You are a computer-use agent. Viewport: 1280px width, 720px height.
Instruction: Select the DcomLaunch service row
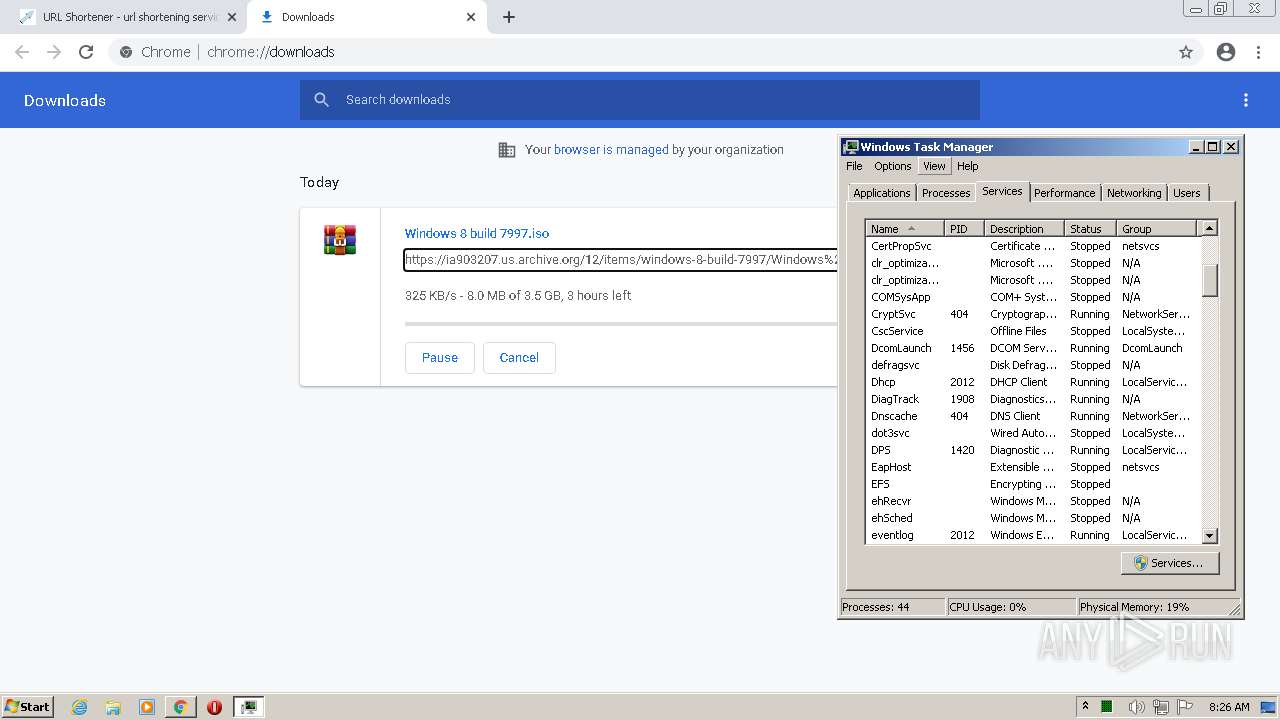[1033, 348]
